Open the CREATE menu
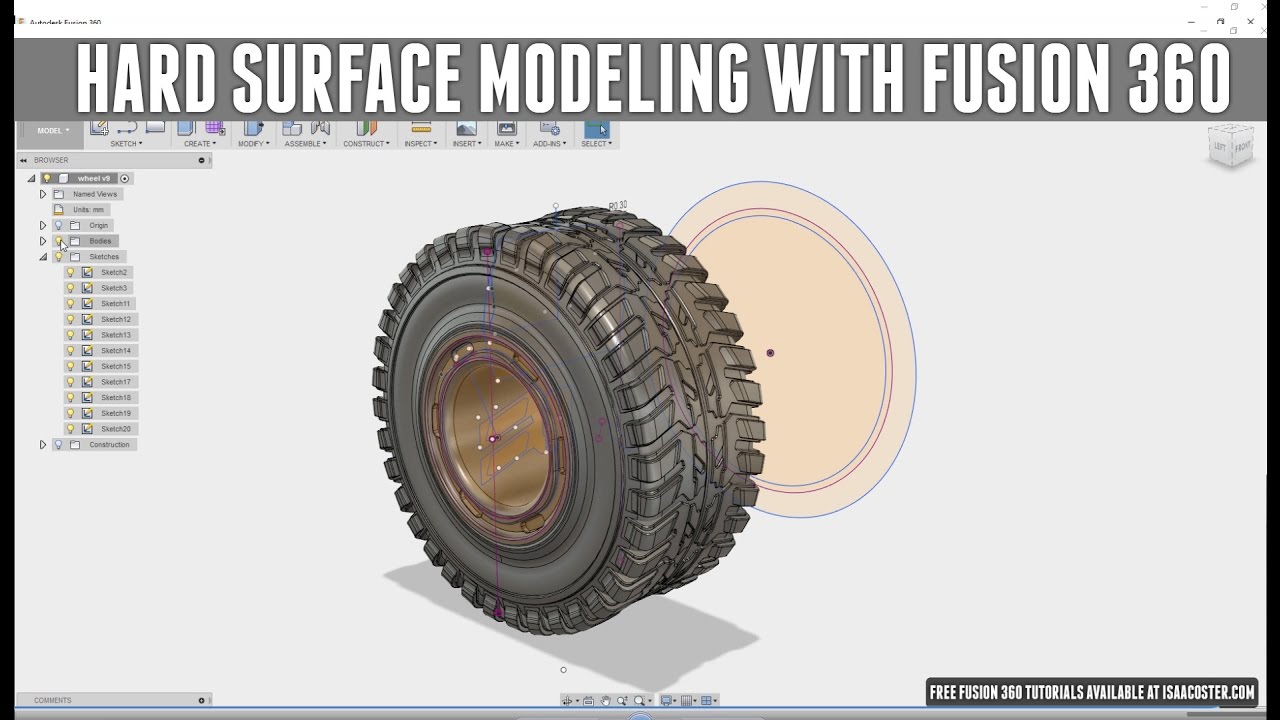1280x720 pixels. [200, 144]
